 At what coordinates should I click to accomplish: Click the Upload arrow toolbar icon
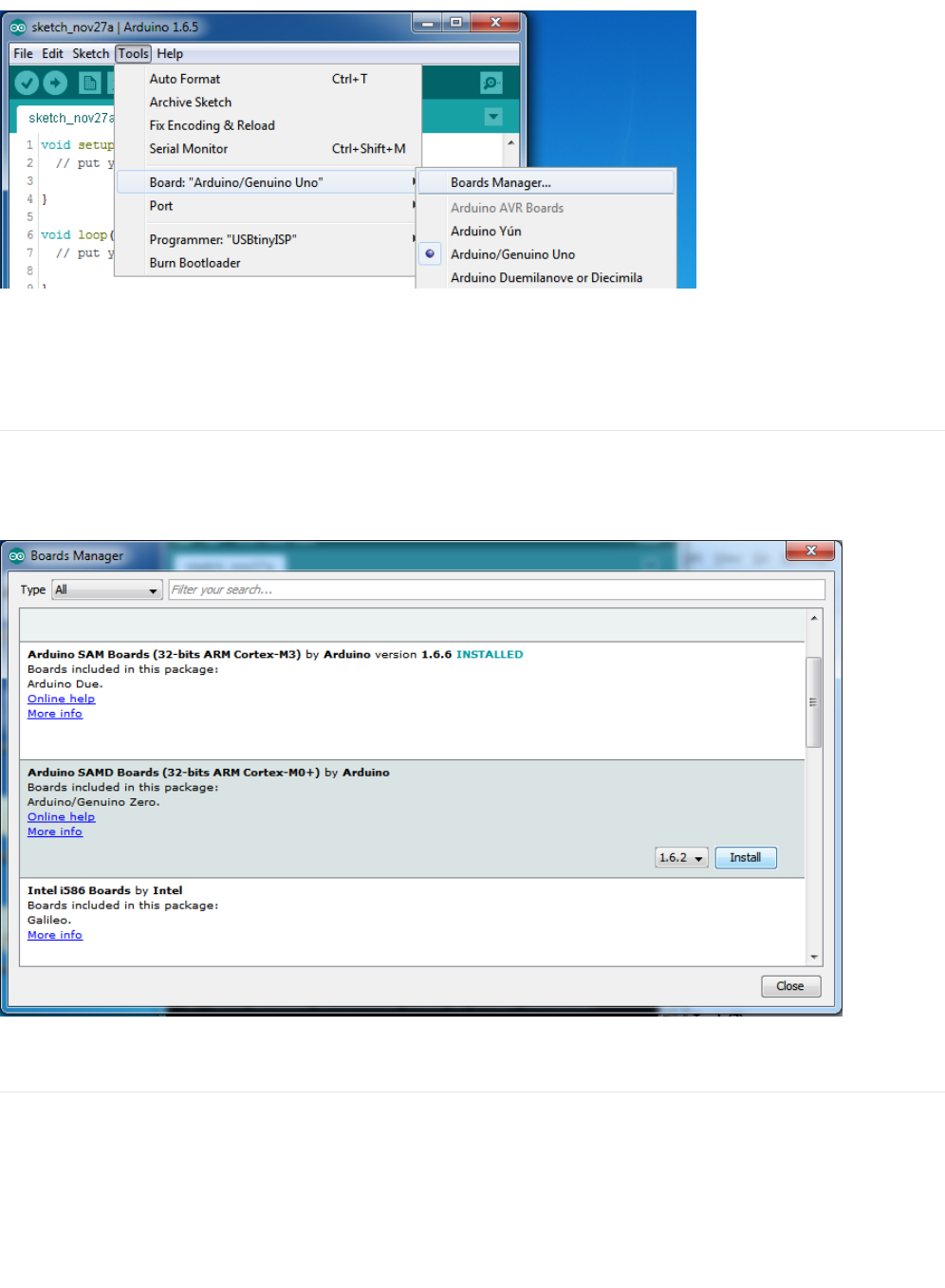[56, 84]
